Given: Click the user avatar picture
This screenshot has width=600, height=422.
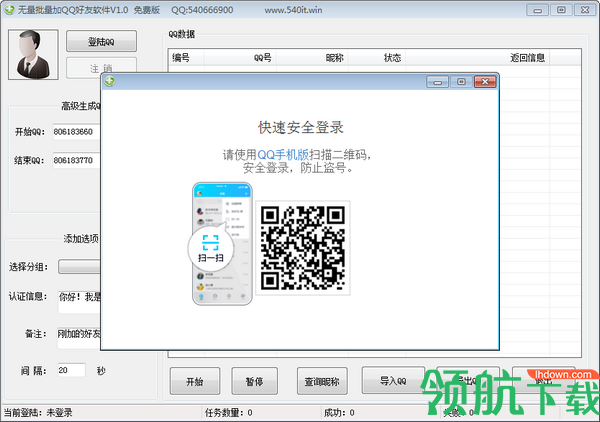Looking at the screenshot, I should (x=33, y=55).
